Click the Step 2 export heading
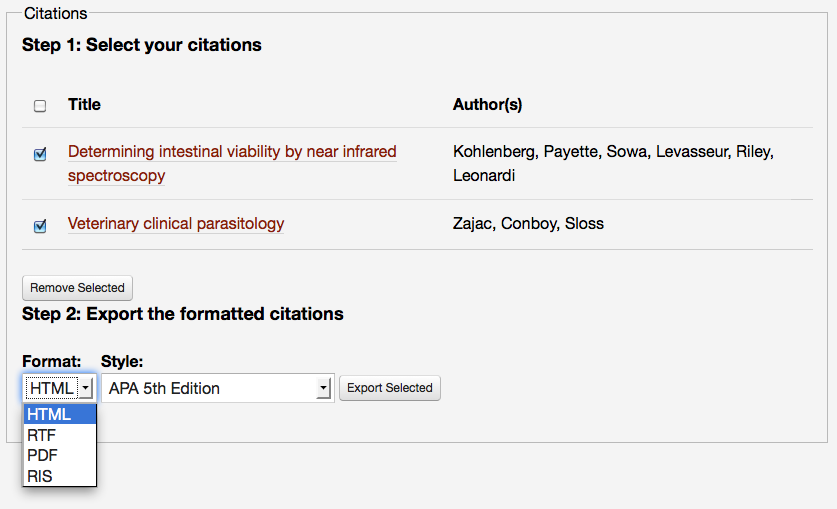Viewport: 837px width, 509px height. [183, 314]
